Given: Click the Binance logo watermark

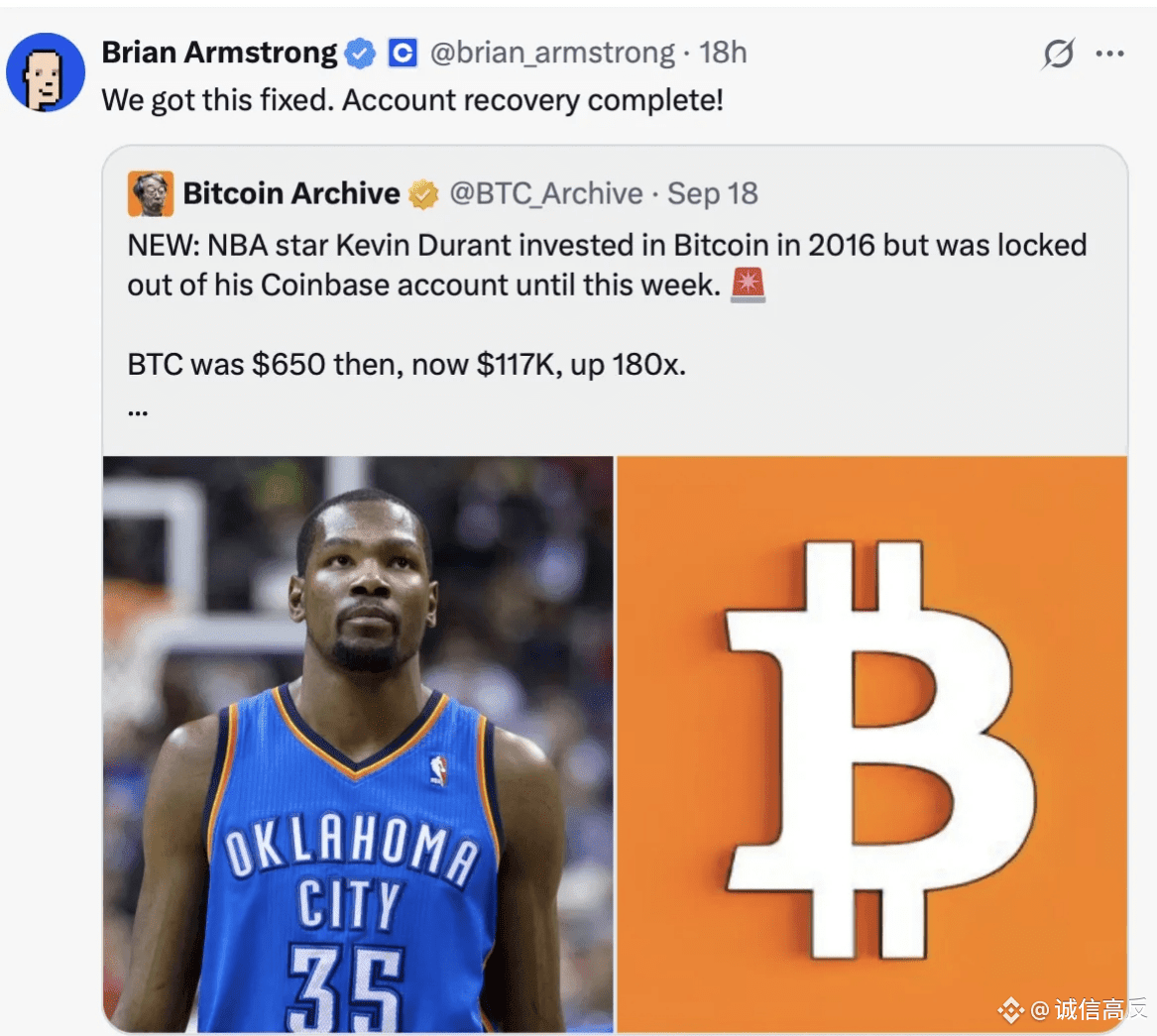Looking at the screenshot, I should click(x=1011, y=1009).
